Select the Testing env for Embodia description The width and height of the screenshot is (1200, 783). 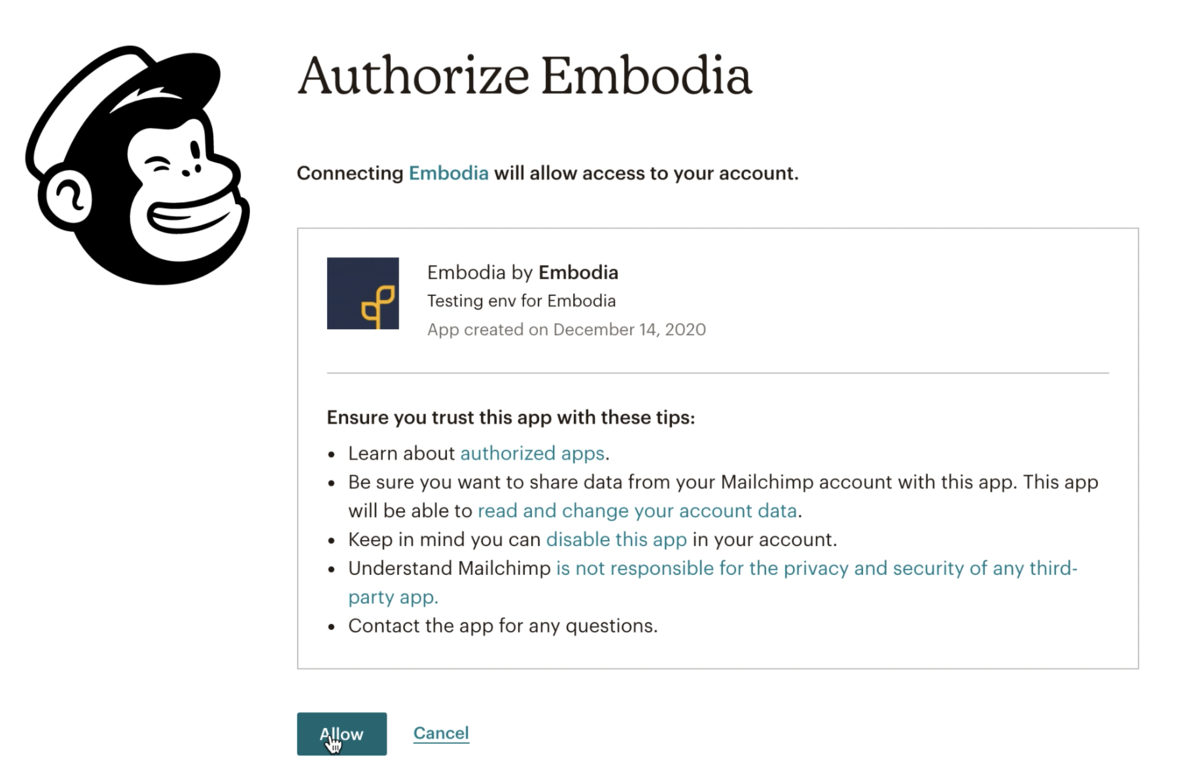point(521,301)
